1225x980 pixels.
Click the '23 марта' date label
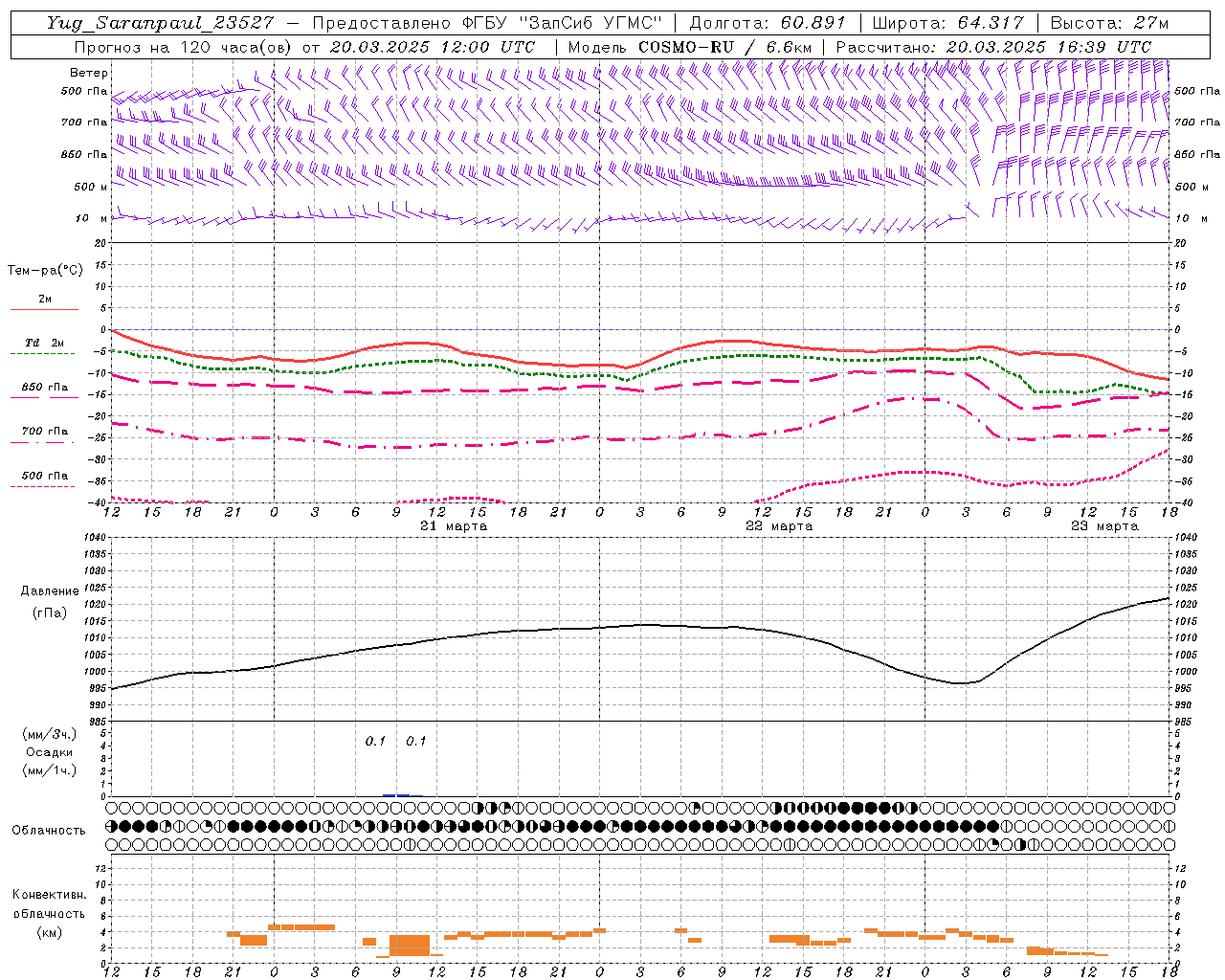pos(1104,526)
